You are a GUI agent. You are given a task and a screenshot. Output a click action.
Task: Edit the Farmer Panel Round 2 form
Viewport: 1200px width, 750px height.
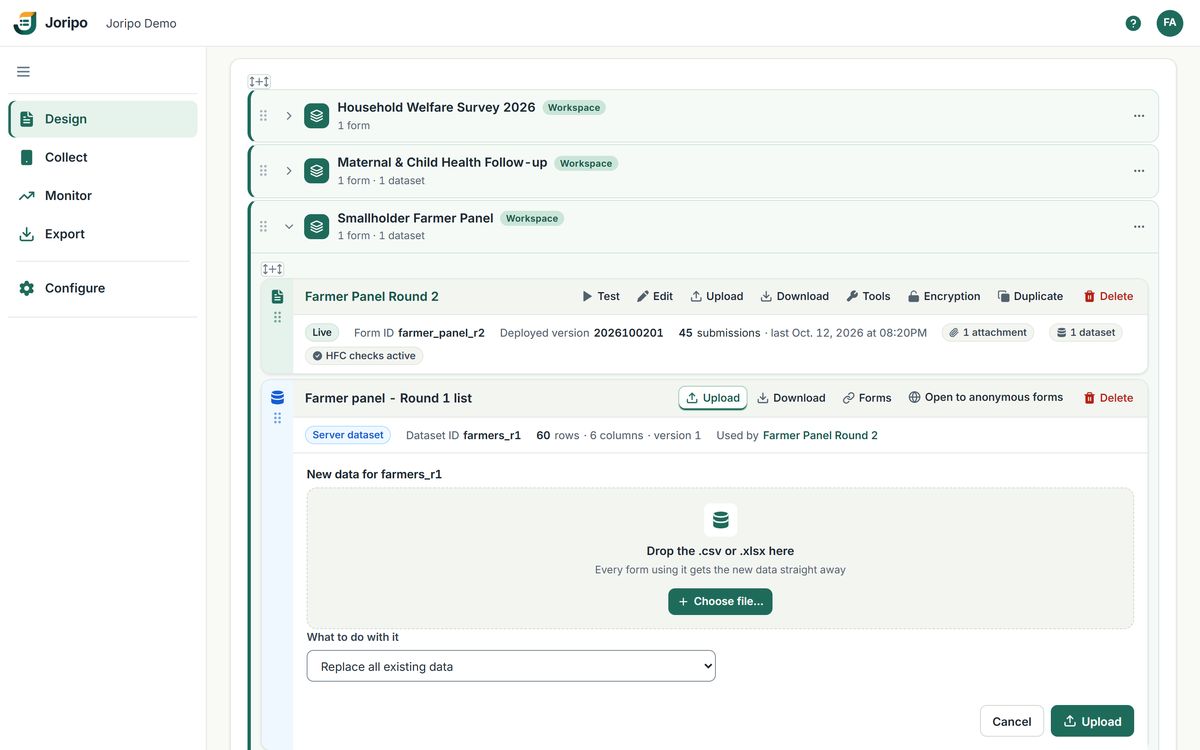click(x=655, y=296)
